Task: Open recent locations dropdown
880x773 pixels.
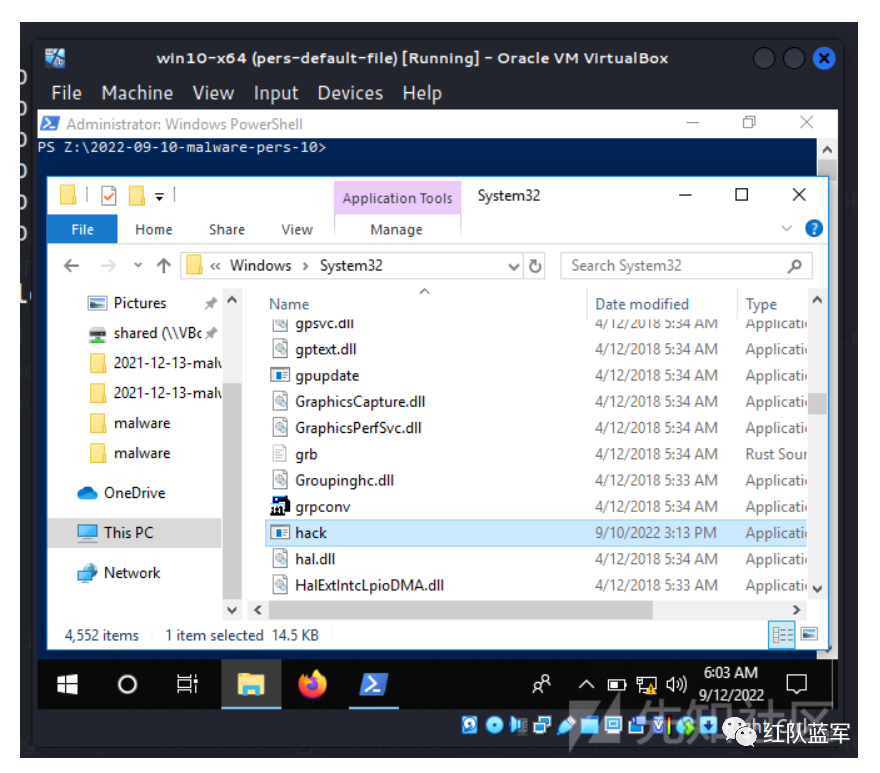Action: (x=138, y=265)
